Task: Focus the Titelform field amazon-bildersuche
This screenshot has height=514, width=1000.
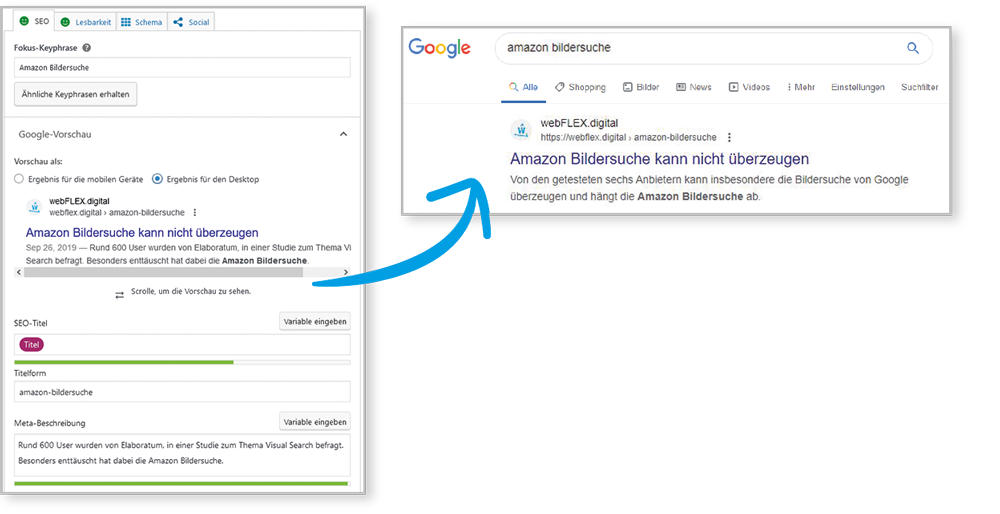Action: pyautogui.click(x=182, y=392)
